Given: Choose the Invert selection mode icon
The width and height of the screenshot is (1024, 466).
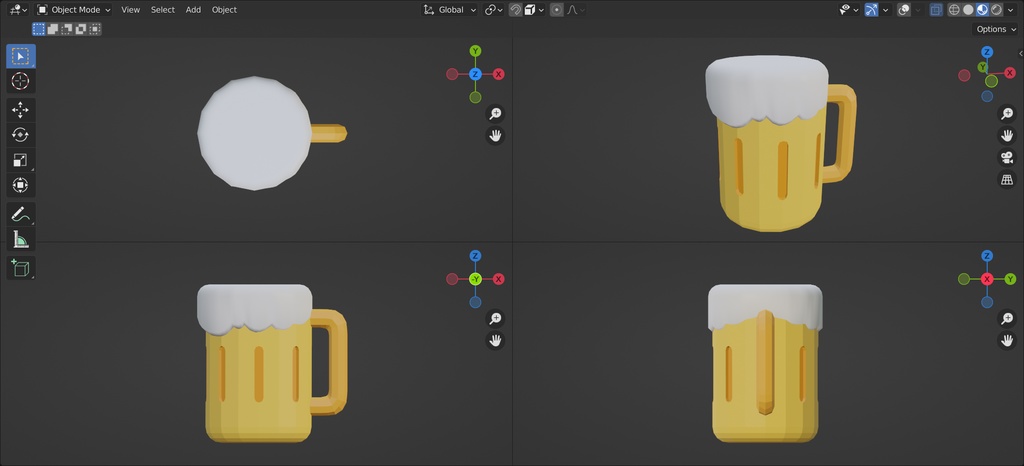Looking at the screenshot, I should [x=81, y=29].
